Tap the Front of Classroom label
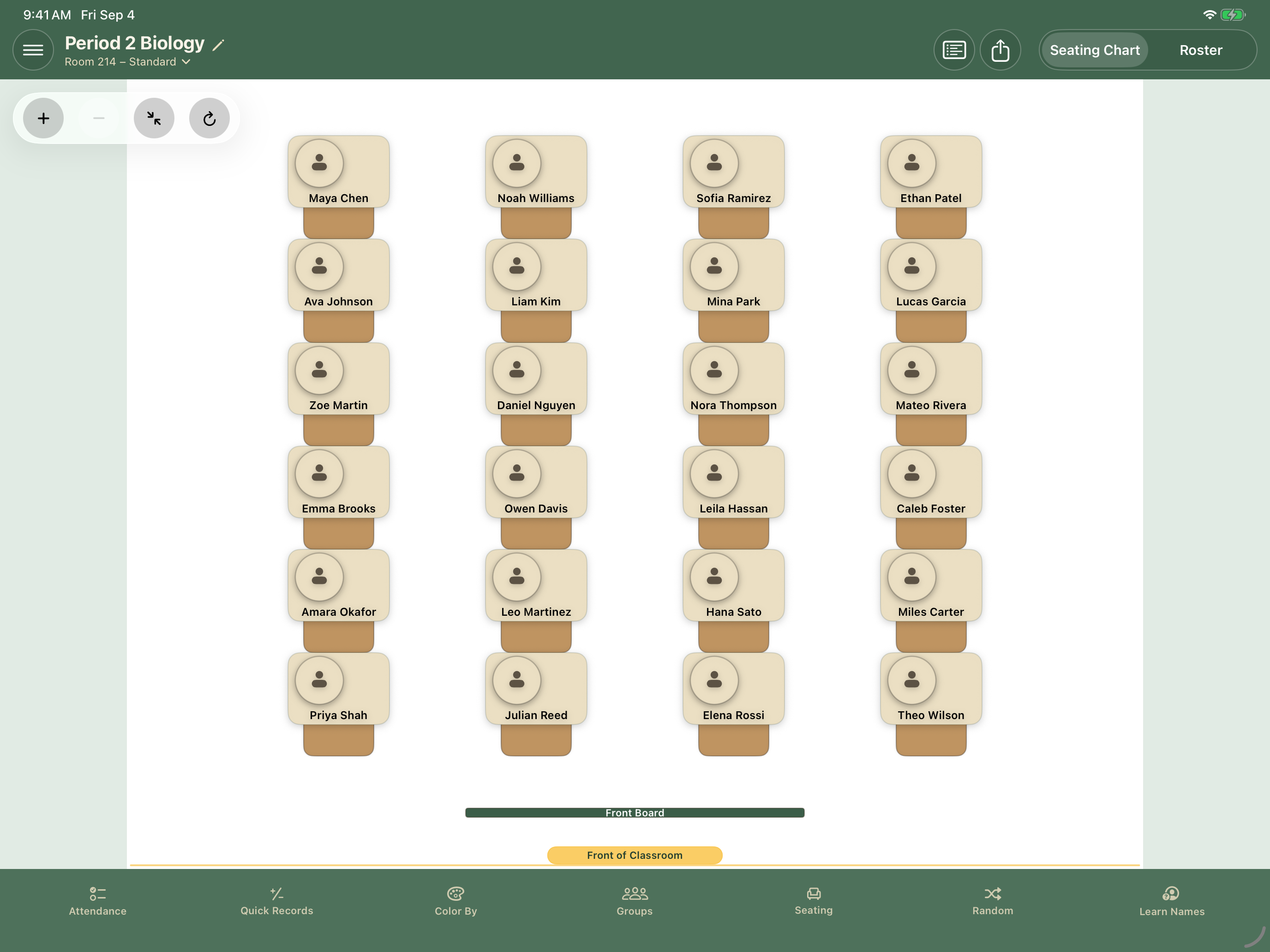Viewport: 1270px width, 952px height. coord(635,855)
